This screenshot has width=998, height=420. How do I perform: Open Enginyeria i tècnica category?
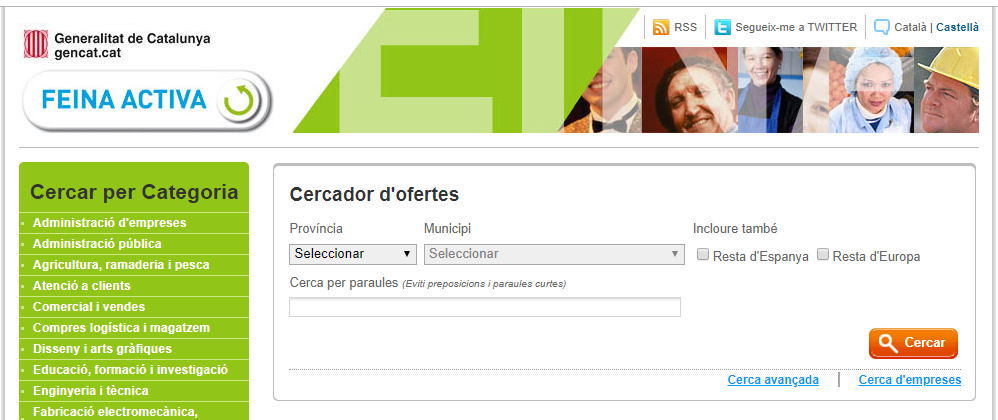pos(90,391)
